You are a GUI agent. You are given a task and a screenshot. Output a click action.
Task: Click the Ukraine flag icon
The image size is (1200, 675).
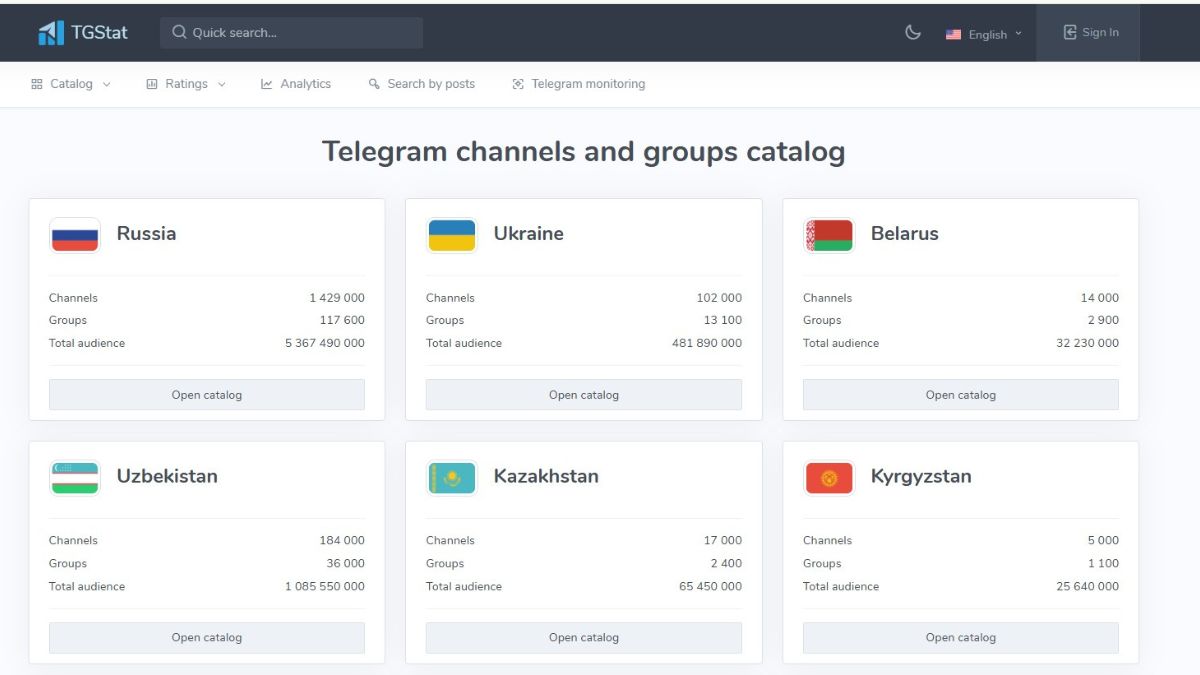(x=452, y=235)
